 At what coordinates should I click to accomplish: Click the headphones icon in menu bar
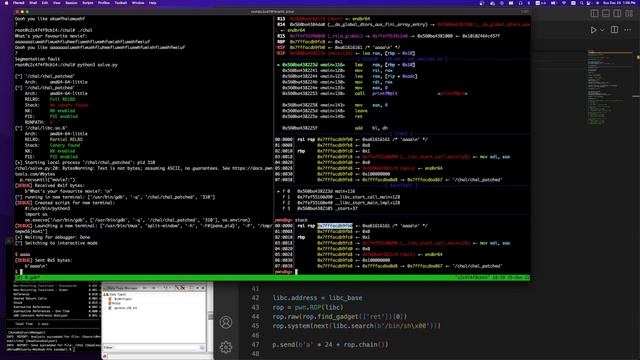pos(520,3)
